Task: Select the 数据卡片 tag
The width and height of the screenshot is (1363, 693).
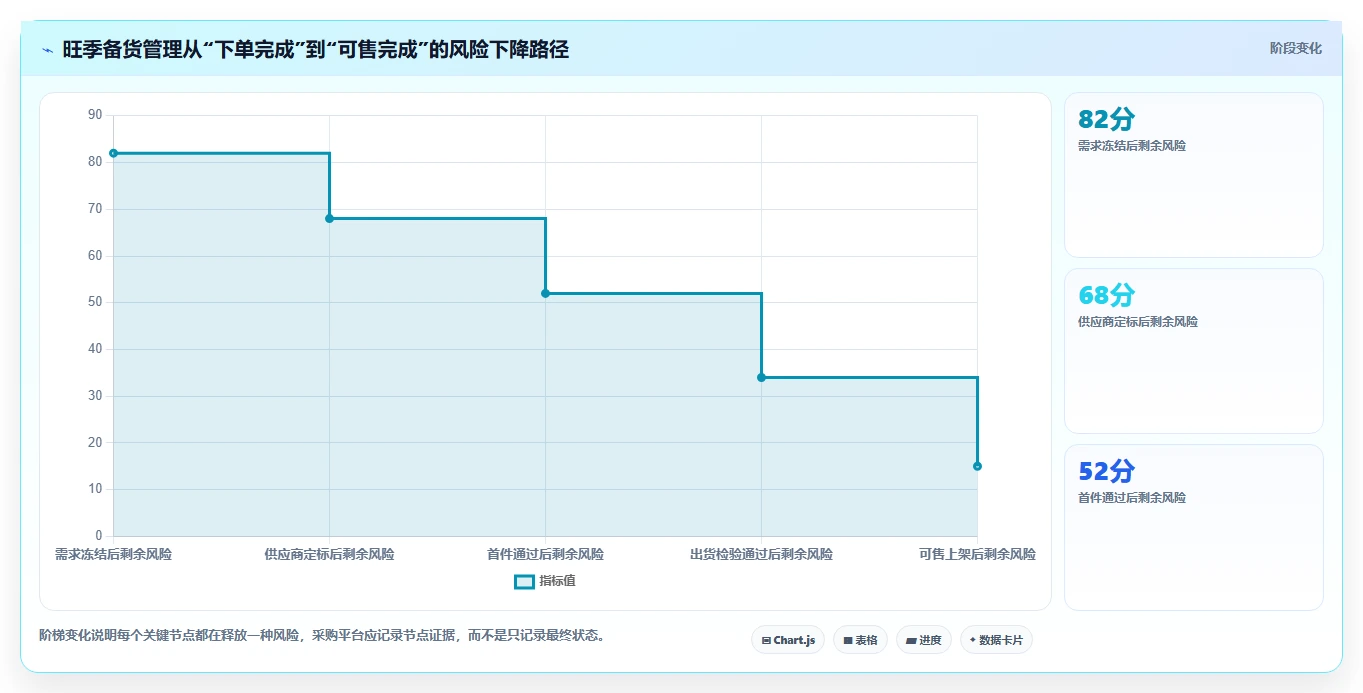Action: click(996, 640)
